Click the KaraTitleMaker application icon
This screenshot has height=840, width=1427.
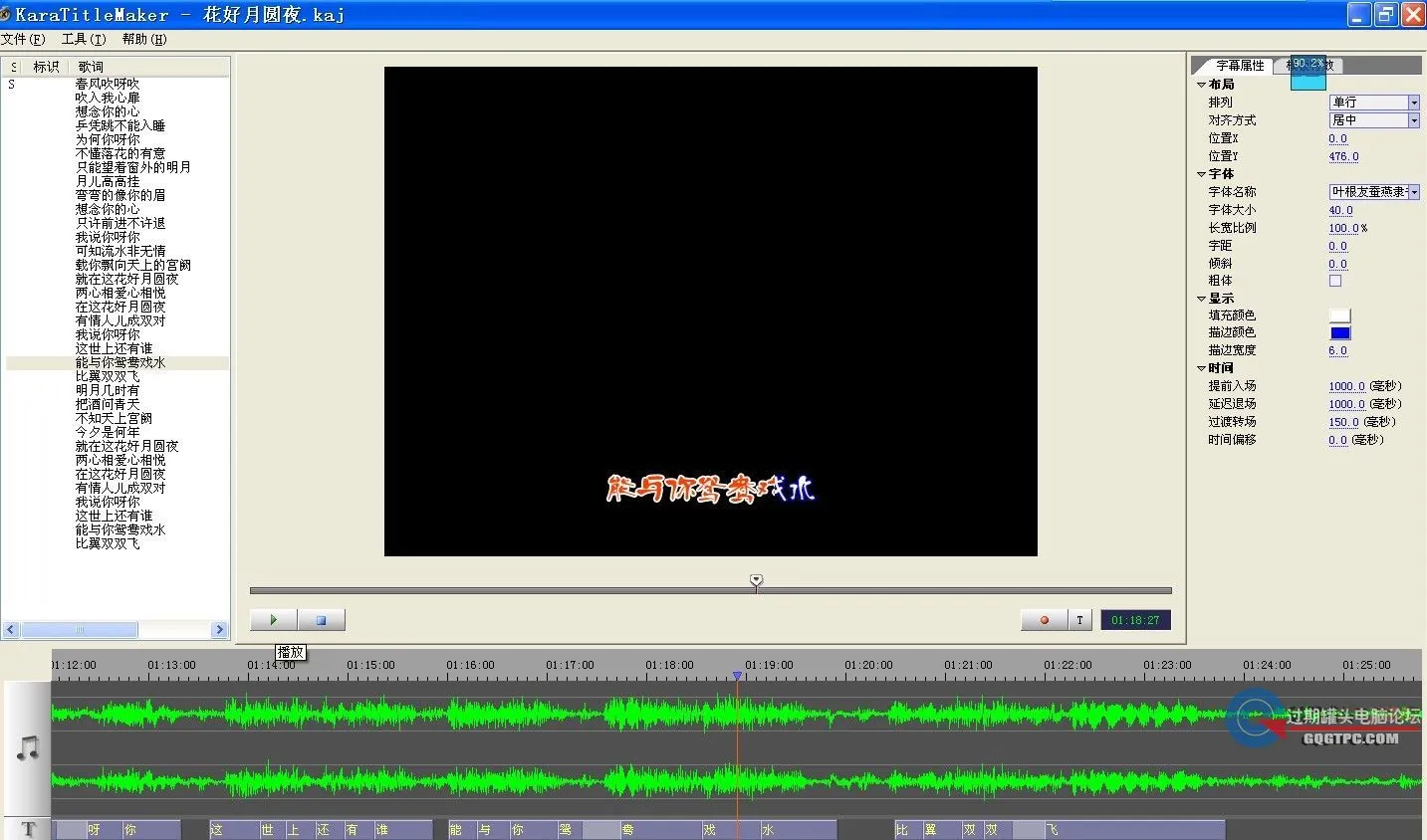[x=8, y=14]
